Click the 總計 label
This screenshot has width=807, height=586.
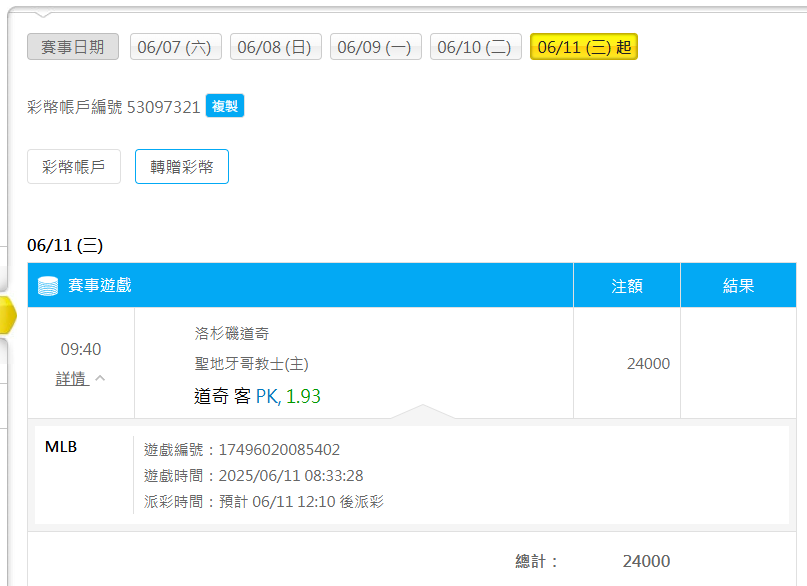click(536, 561)
